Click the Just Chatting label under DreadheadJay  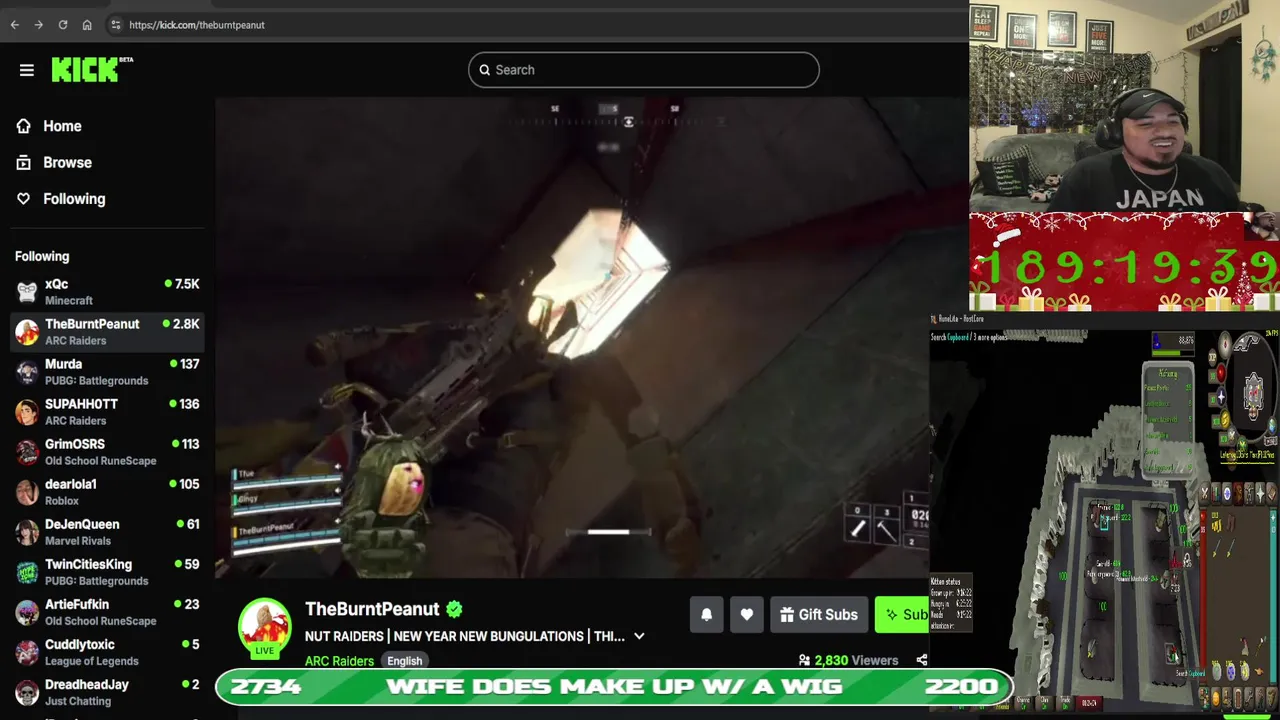coord(79,701)
